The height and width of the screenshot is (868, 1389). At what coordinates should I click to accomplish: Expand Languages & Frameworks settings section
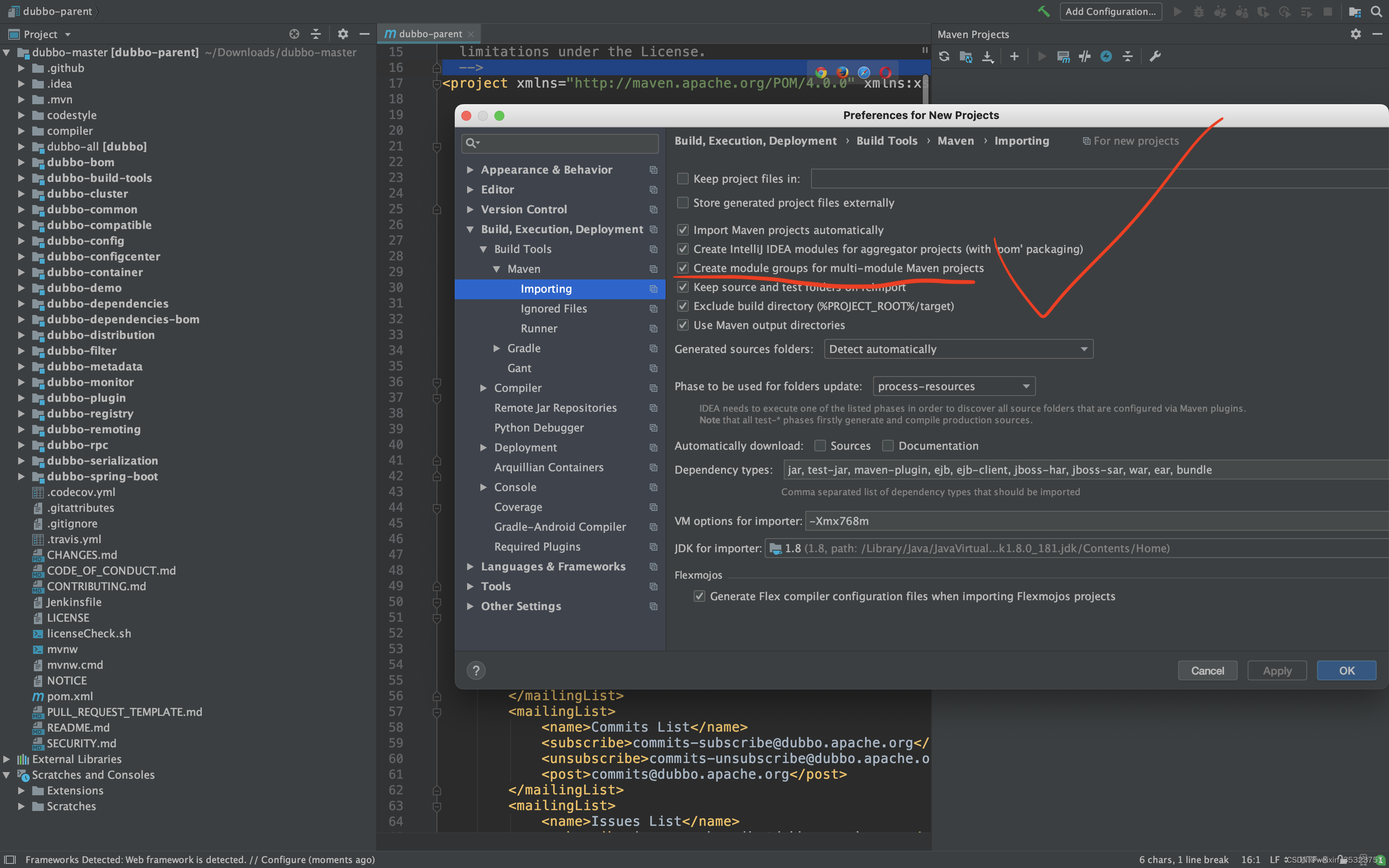coord(470,567)
